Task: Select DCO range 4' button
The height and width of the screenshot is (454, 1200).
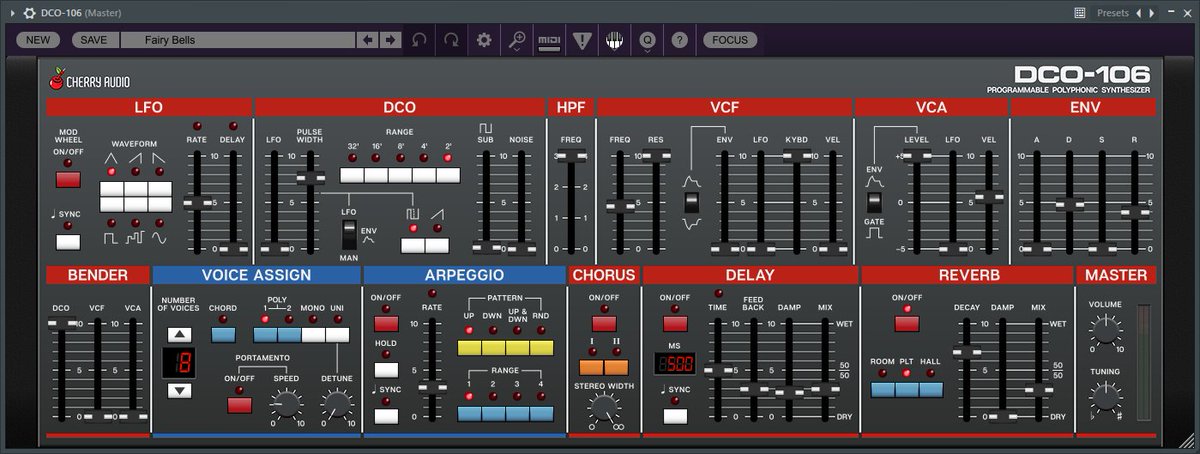Action: pyautogui.click(x=425, y=175)
